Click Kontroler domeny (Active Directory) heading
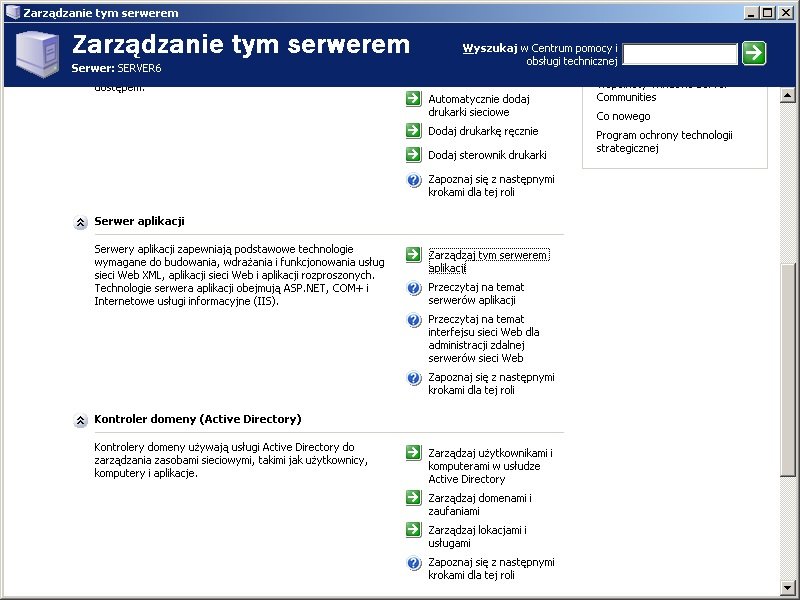This screenshot has height=600, width=800. (x=197, y=419)
